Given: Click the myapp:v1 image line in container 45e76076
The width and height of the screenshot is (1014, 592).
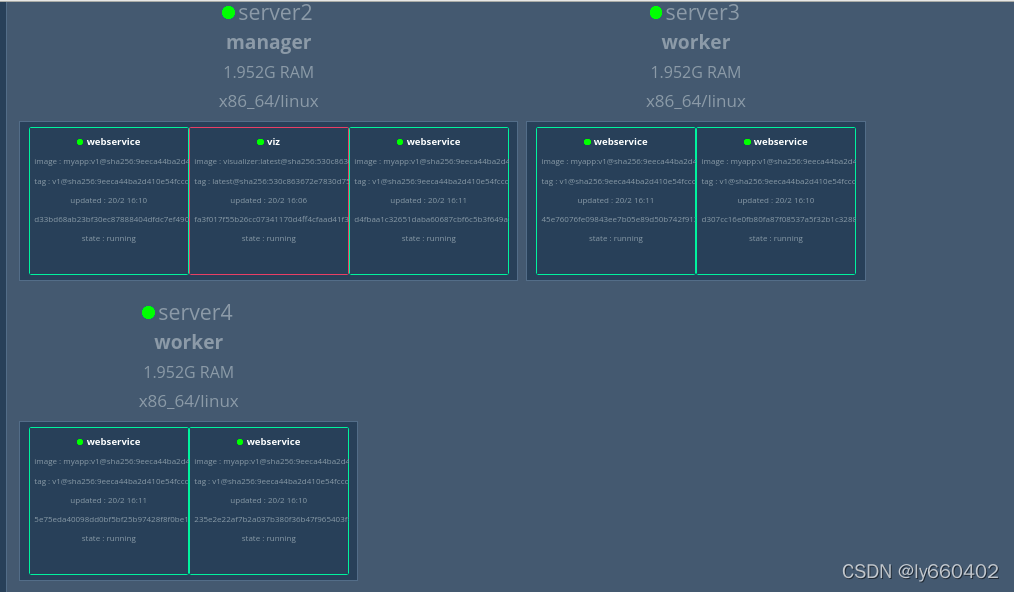Looking at the screenshot, I should (618, 162).
